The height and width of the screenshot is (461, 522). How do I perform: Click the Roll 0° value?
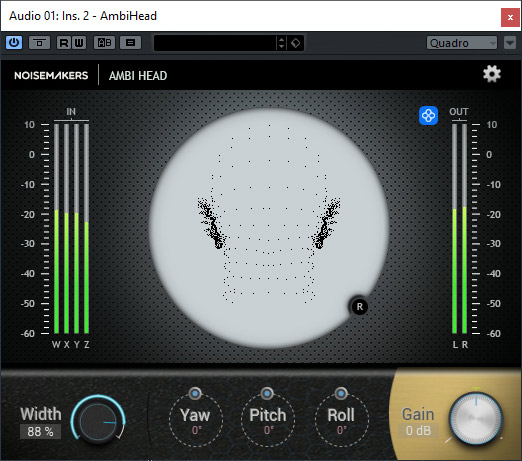click(x=342, y=430)
